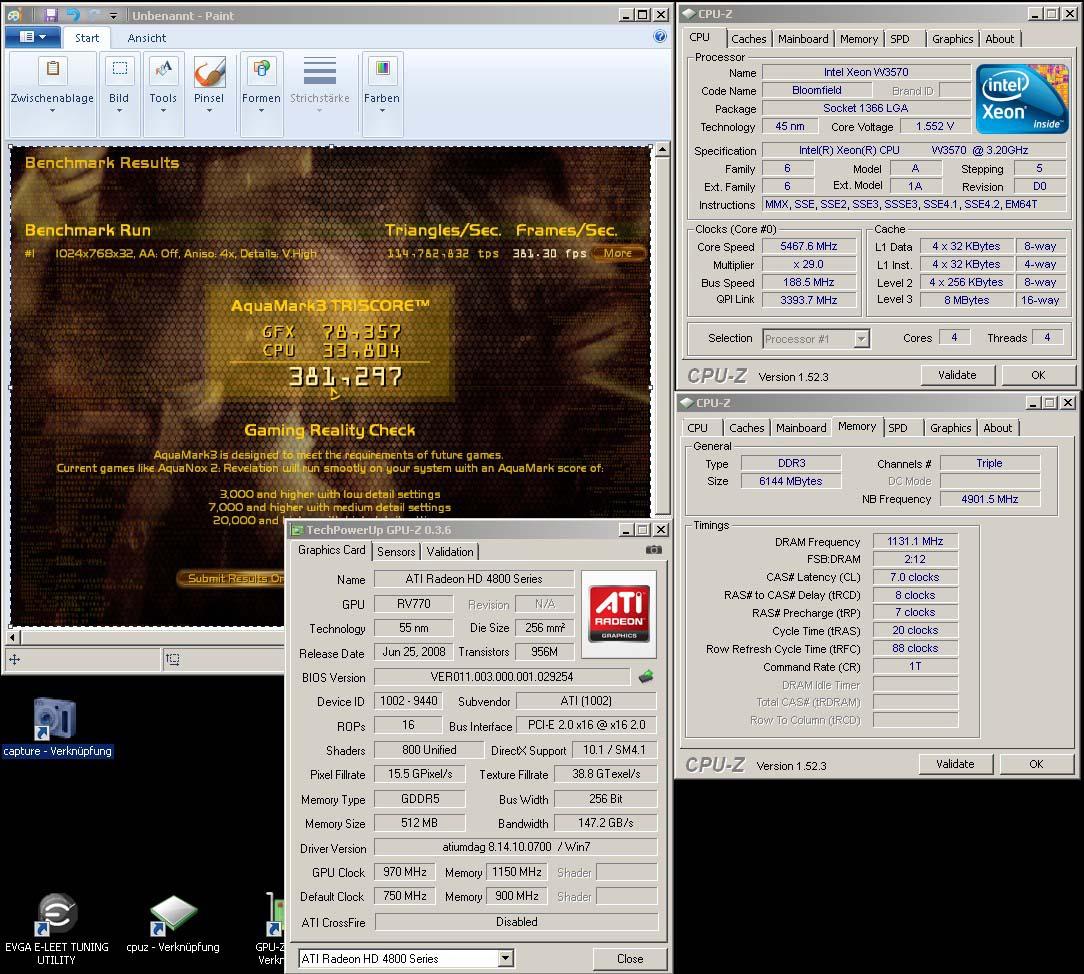Click the undo arrow in Paint title bar

[x=73, y=15]
